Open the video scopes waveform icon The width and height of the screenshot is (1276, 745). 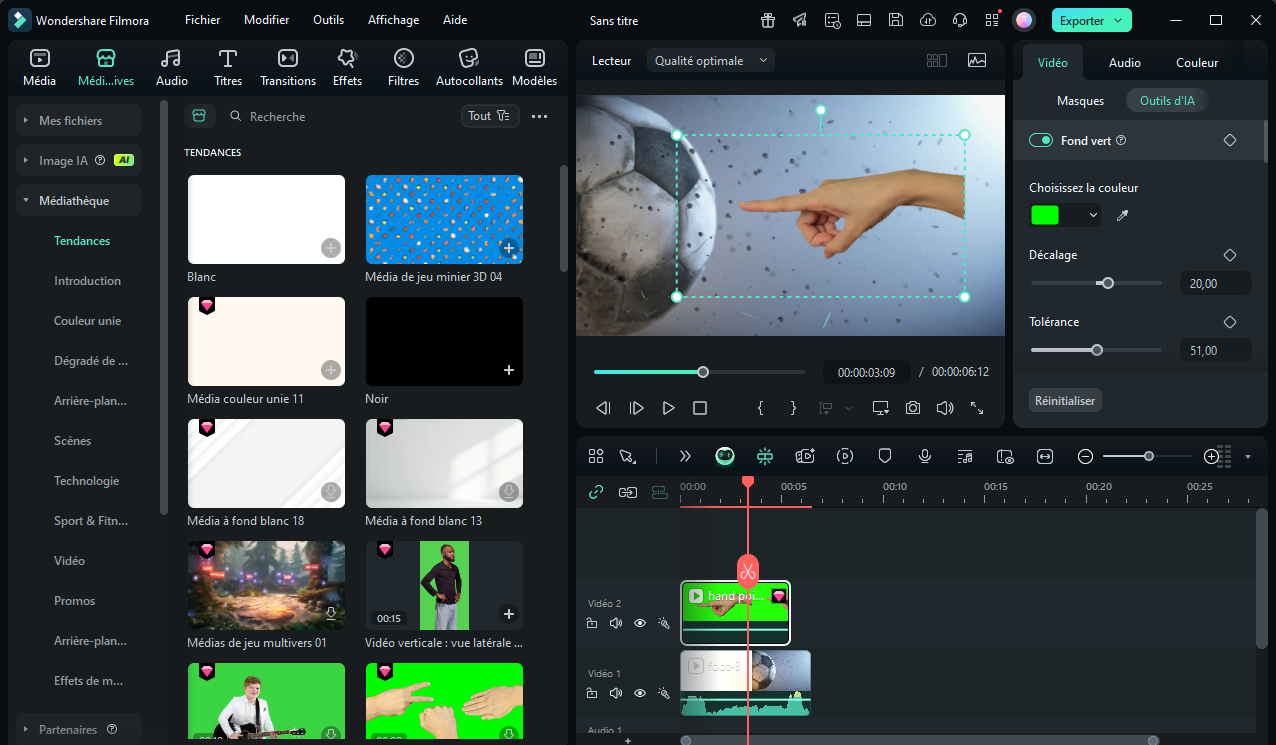tap(977, 60)
